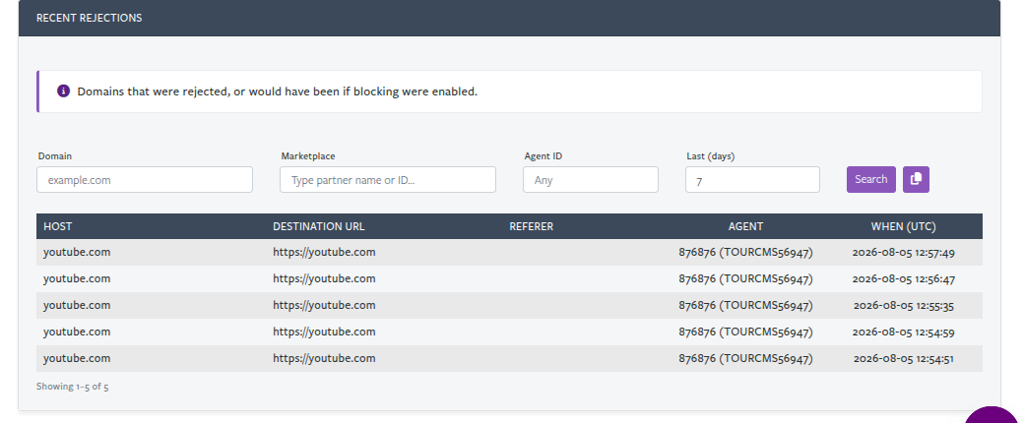Viewport: 1024px width, 423px height.
Task: Click the timestamp 2026-08-05 12:56:47
Action: (x=904, y=279)
